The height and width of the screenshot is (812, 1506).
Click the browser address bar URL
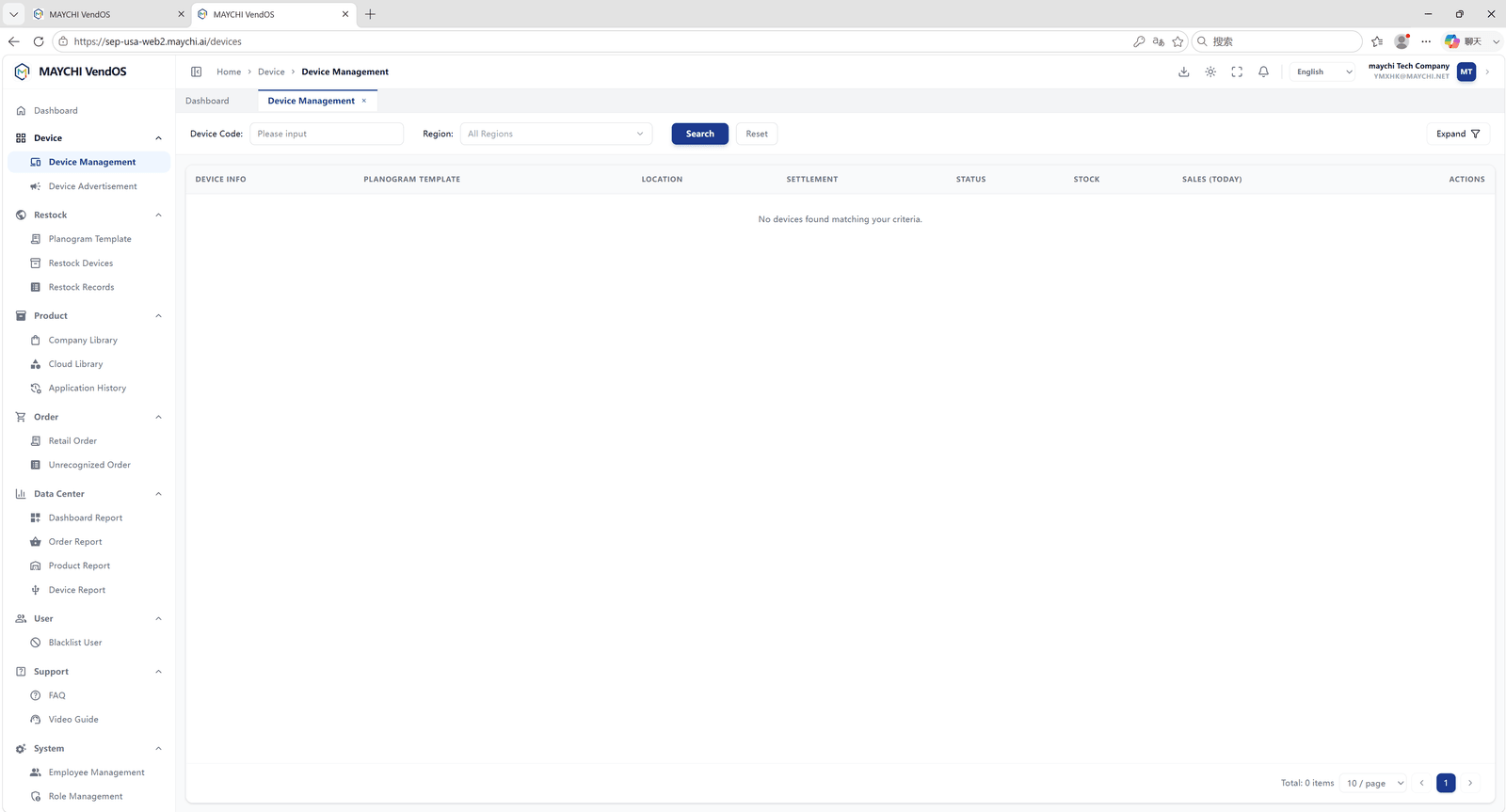(x=158, y=41)
